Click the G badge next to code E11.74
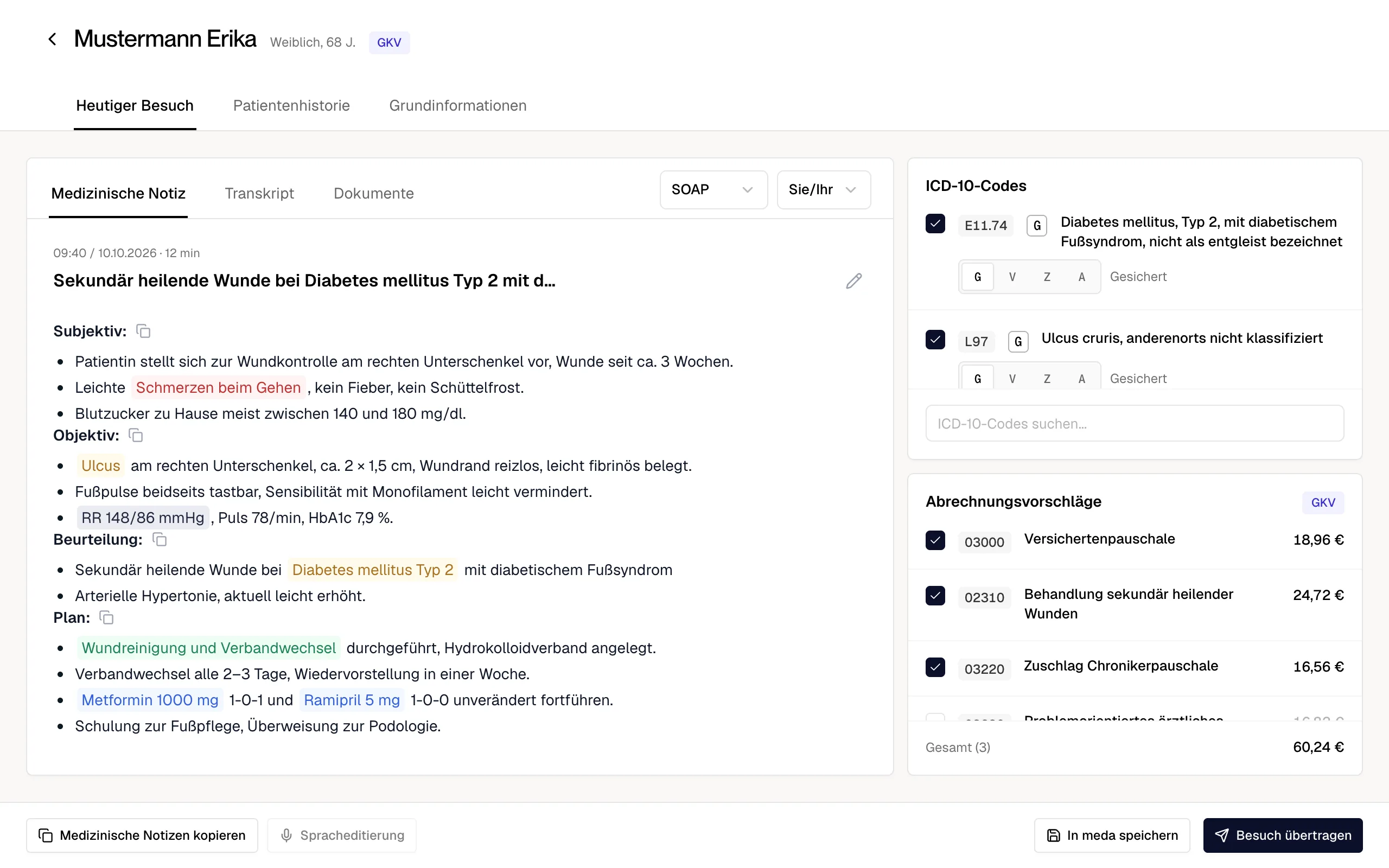 pyautogui.click(x=1036, y=226)
